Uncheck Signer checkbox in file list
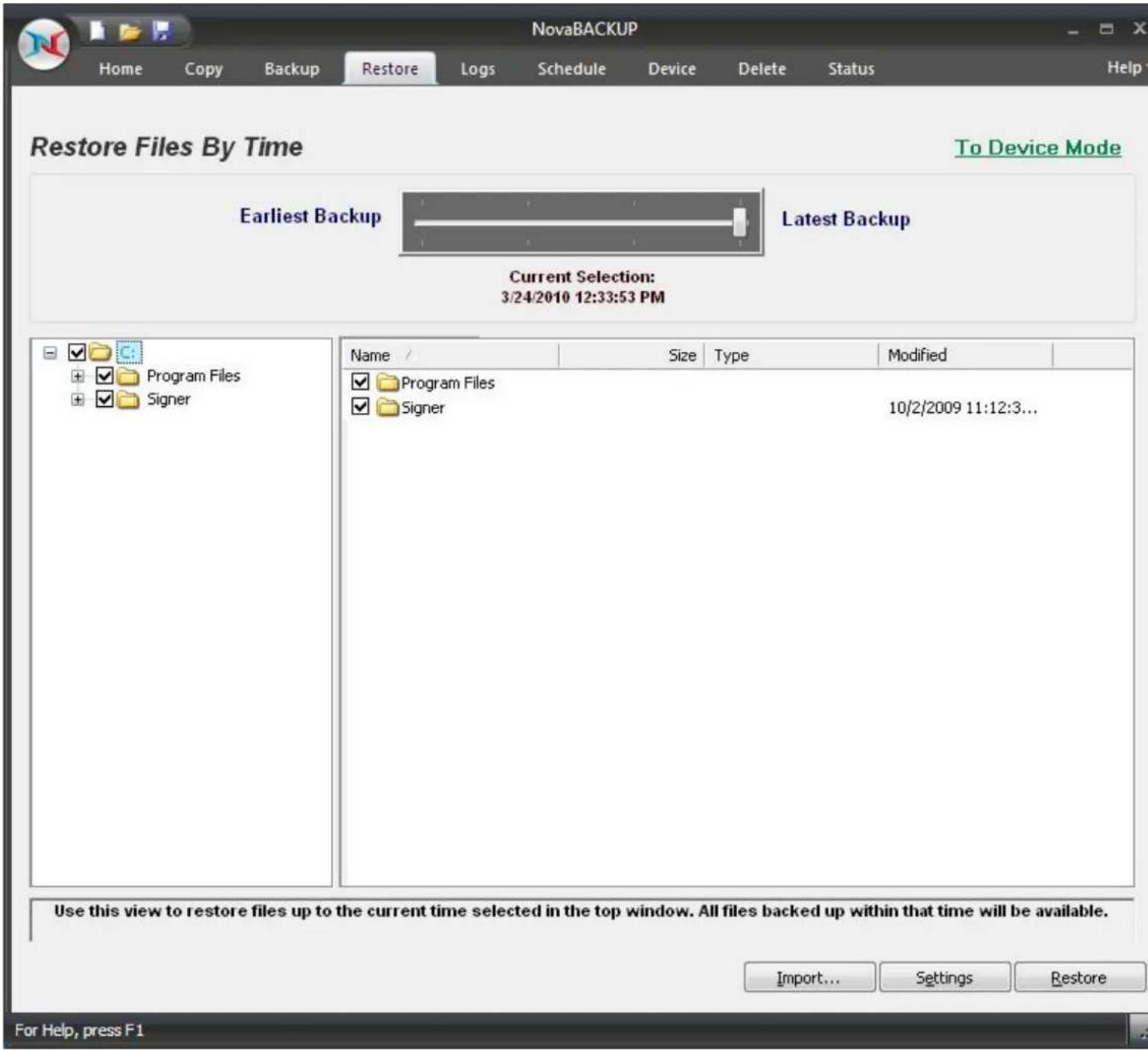 tap(361, 407)
